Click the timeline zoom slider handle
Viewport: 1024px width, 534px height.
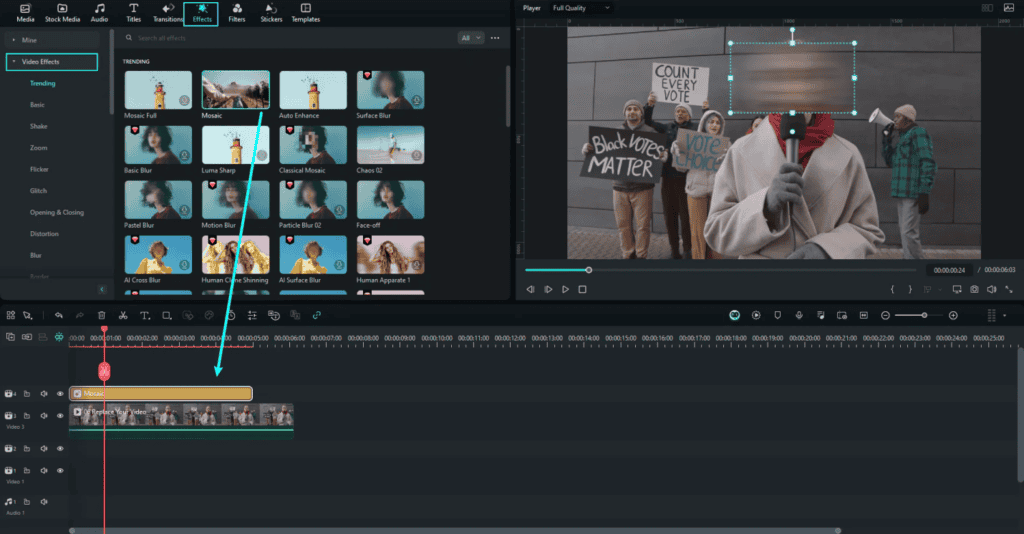click(924, 315)
